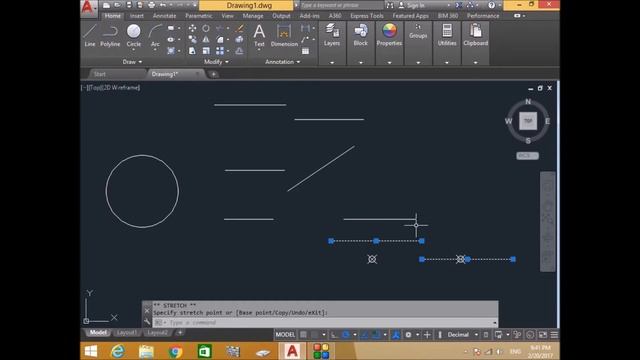Insert a Table from Annotation panel
The width and height of the screenshot is (640, 360).
pos(305,51)
